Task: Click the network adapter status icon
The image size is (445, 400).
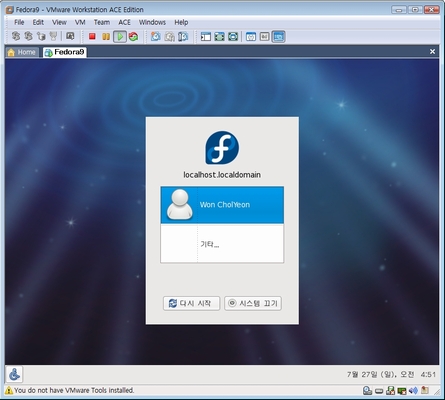Action: (402, 390)
